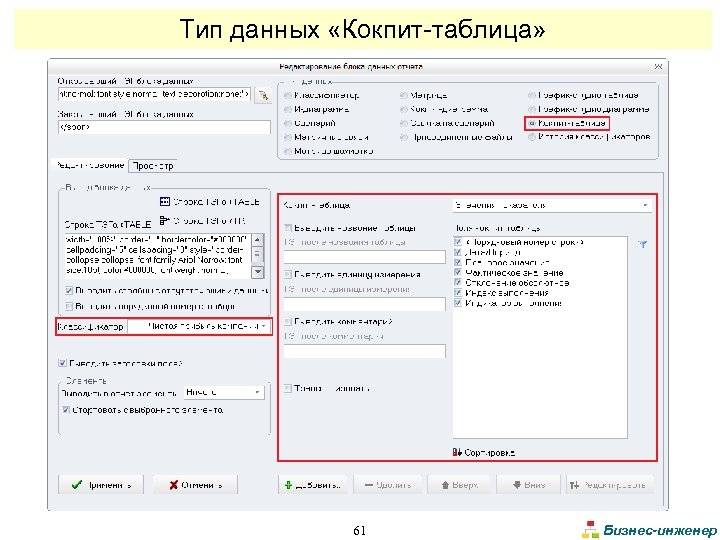This screenshot has width=720, height=540.
Task: Click the input below Выводить комментарий
Action: [365, 351]
